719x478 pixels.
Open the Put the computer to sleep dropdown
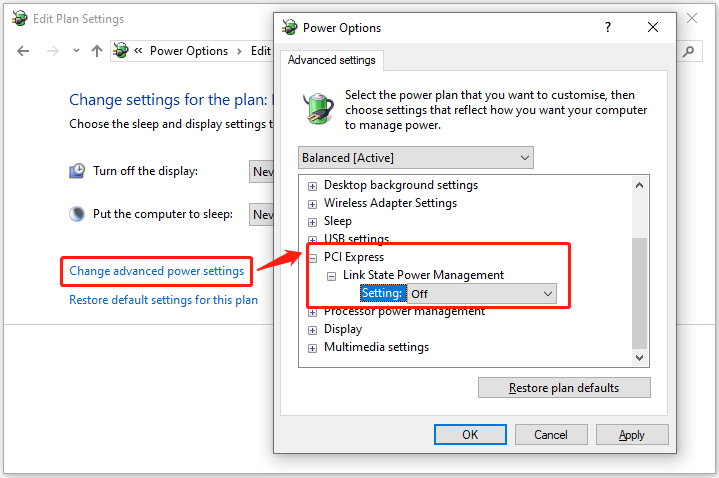tap(261, 214)
